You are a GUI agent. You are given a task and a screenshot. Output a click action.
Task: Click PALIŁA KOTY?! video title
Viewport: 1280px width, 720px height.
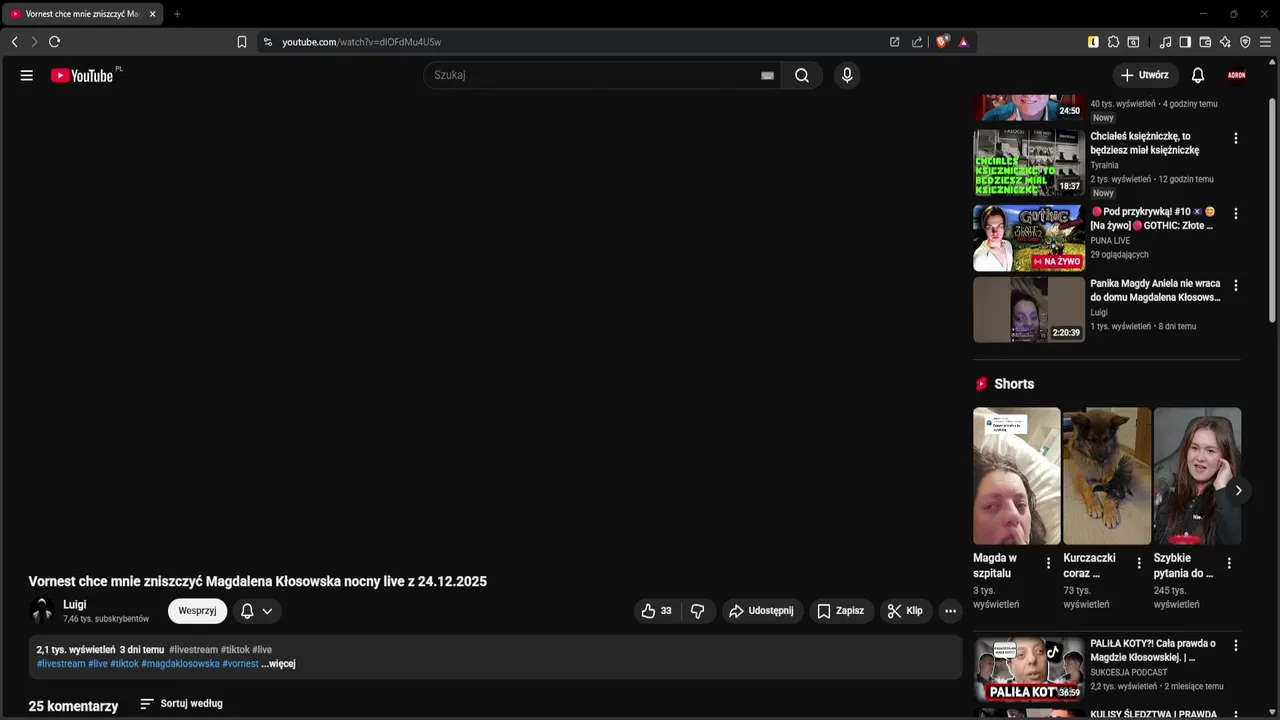1153,651
